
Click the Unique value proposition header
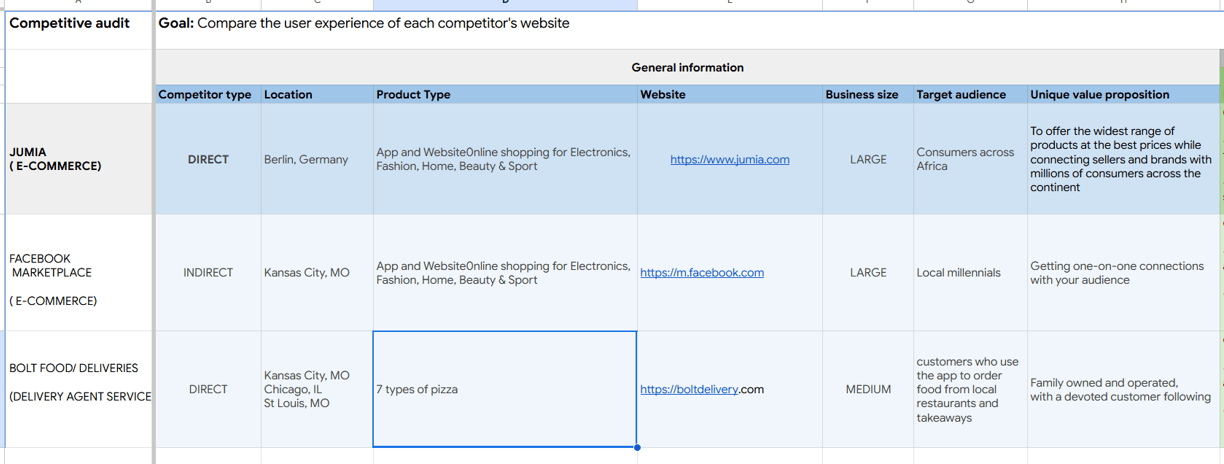(x=1124, y=94)
